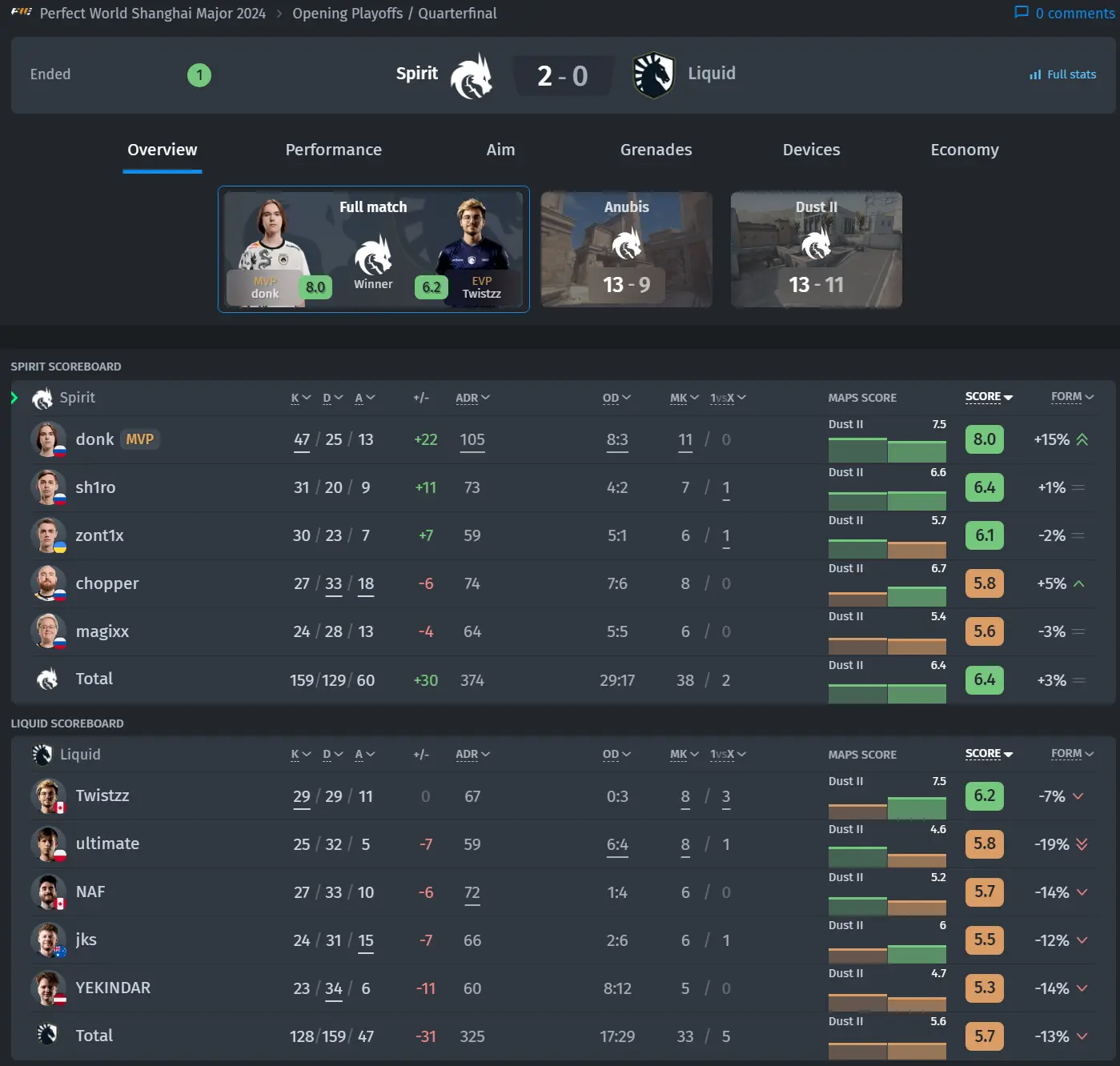Click Liquid logo beside scoreboard team name
This screenshot has width=1120, height=1066.
click(x=42, y=755)
